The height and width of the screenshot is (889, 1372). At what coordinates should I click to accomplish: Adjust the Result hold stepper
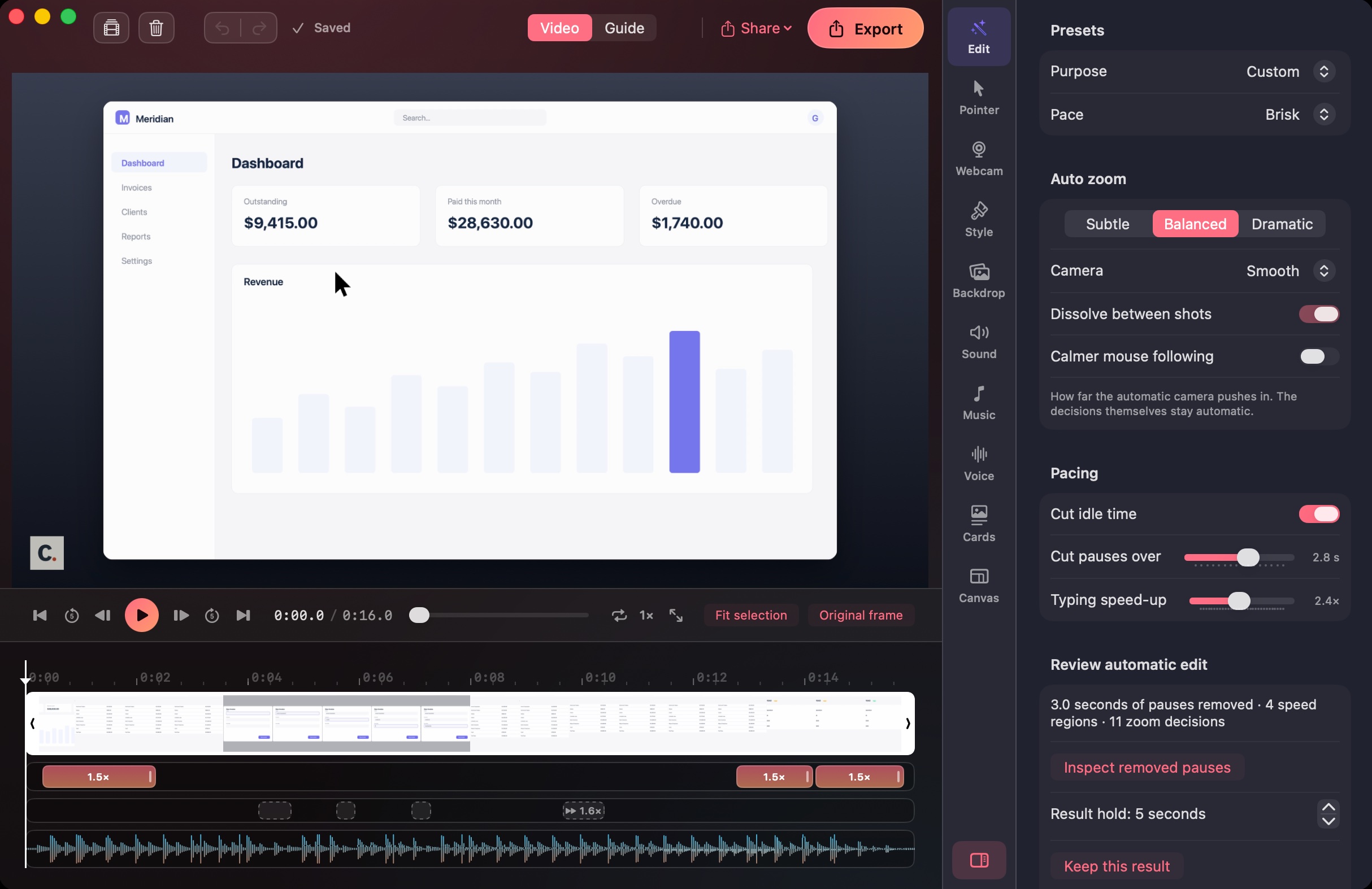[1328, 814]
